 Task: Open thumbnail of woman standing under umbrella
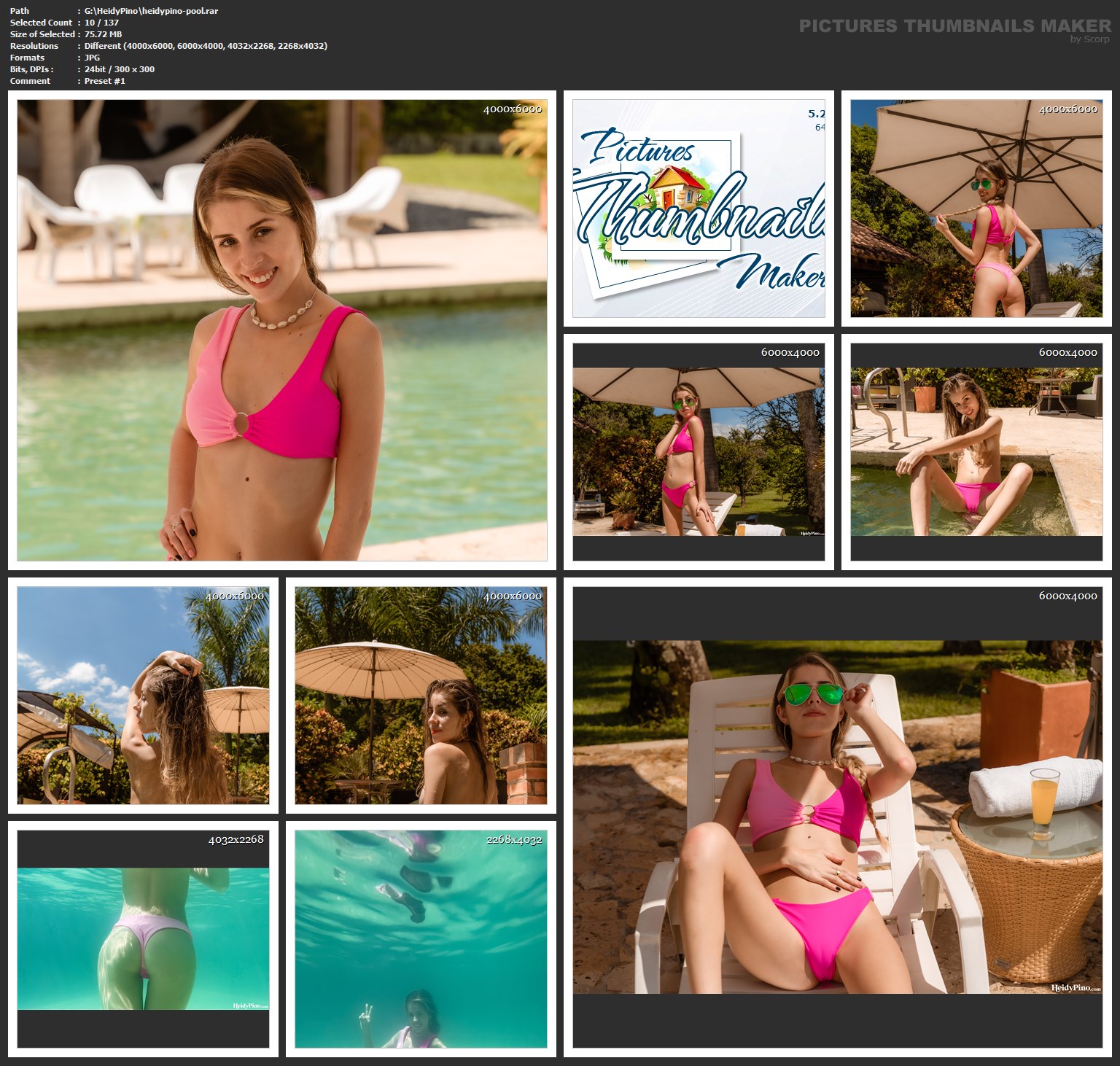[x=699, y=451]
